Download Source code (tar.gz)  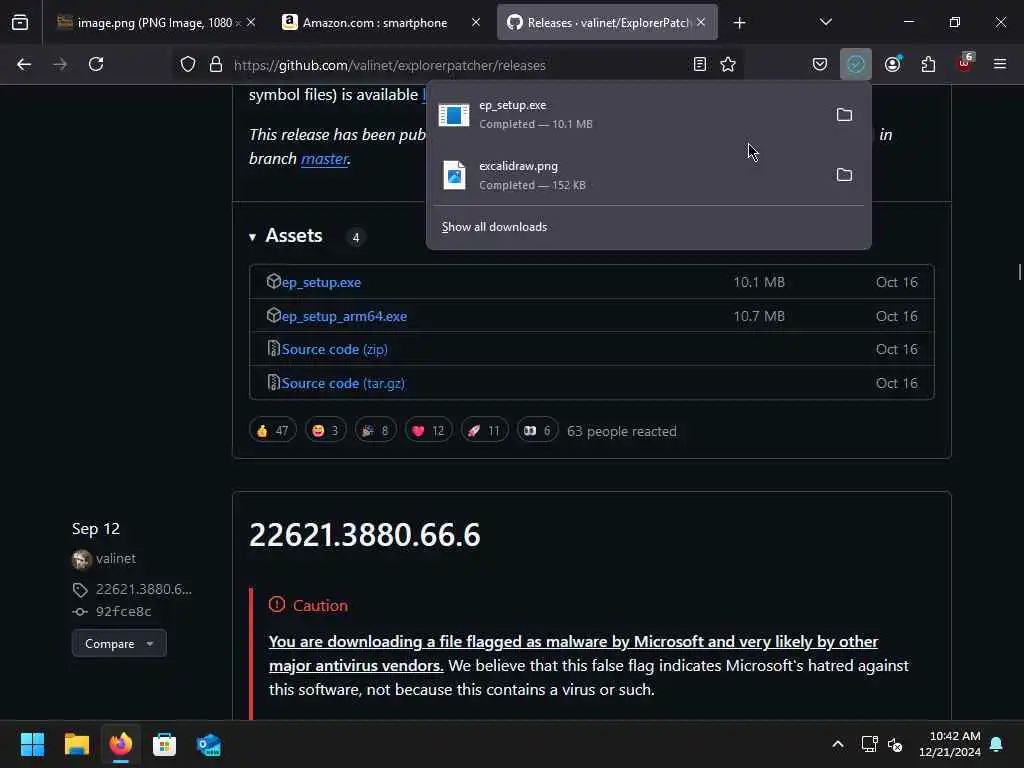(343, 383)
